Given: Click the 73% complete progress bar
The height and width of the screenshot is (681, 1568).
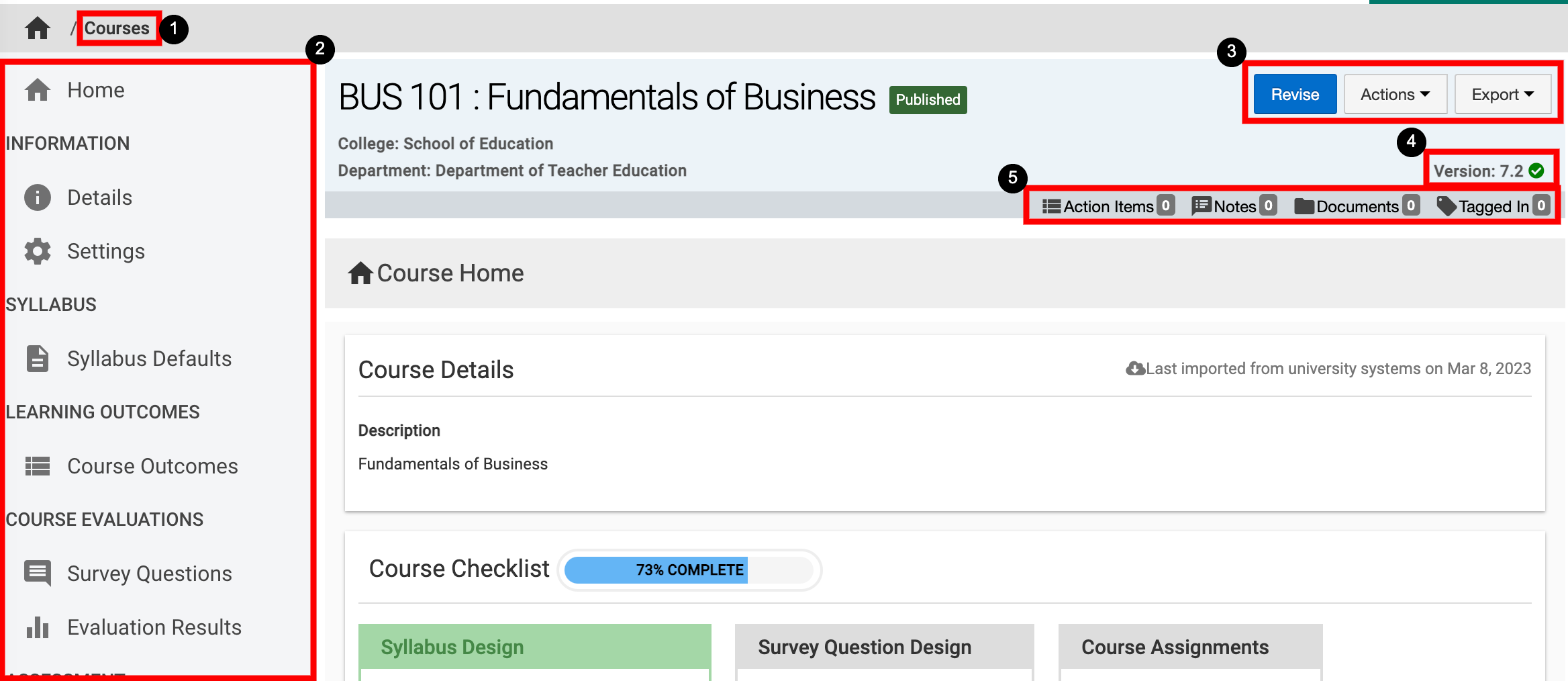Looking at the screenshot, I should pyautogui.click(x=689, y=570).
